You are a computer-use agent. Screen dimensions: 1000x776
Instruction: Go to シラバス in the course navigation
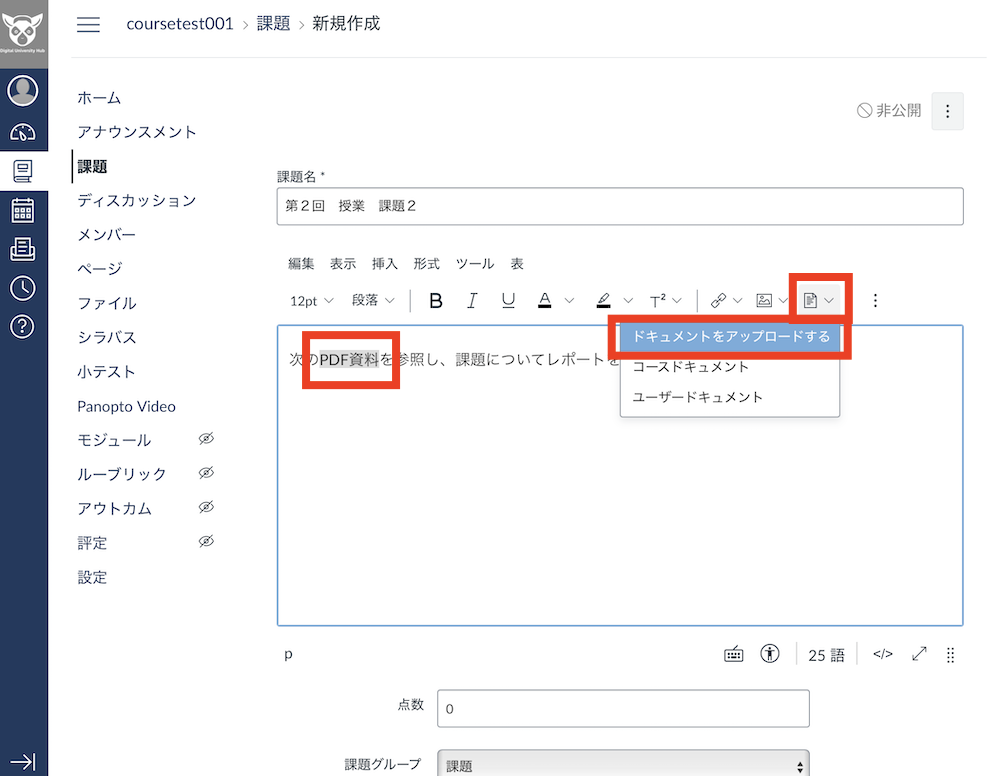point(105,337)
